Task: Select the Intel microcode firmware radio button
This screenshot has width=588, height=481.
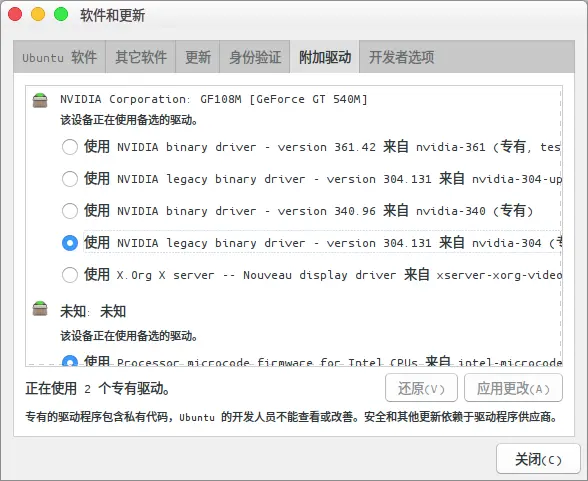Action: [x=70, y=361]
